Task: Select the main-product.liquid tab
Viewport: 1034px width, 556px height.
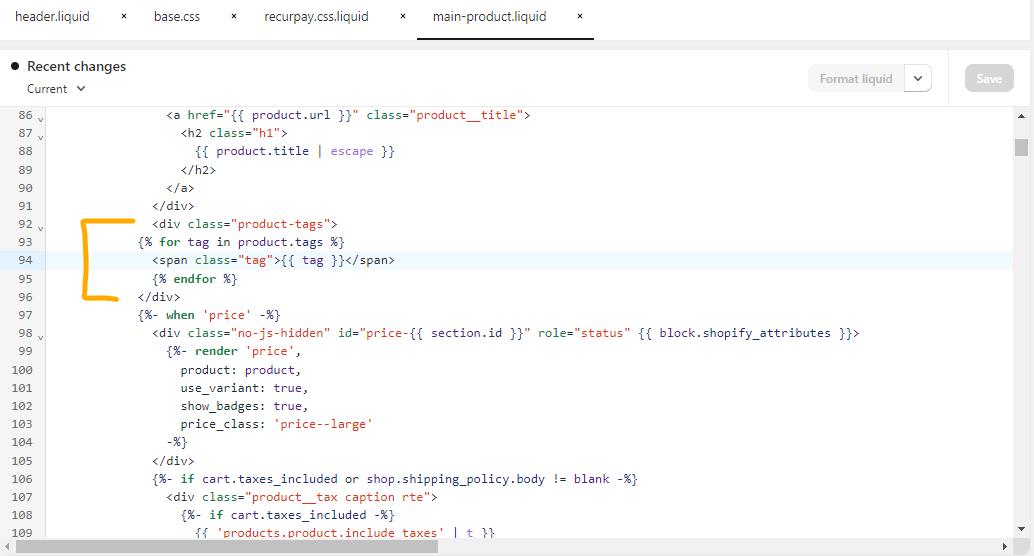Action: (489, 16)
